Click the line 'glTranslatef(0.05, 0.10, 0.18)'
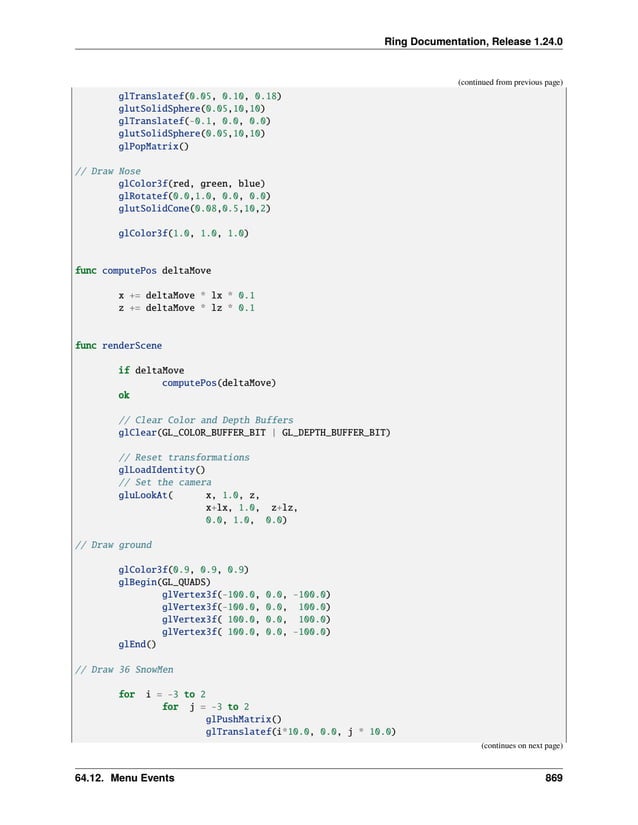Screen dimensions: 638x825 pyautogui.click(x=200, y=96)
